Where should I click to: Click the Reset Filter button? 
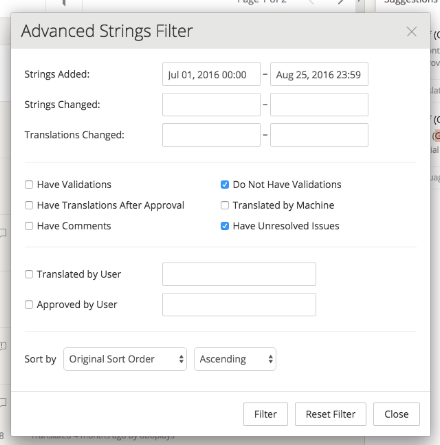tap(331, 414)
